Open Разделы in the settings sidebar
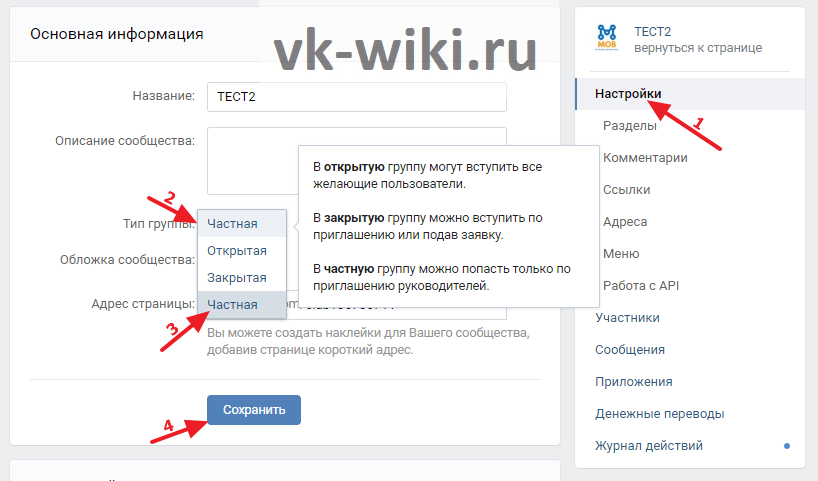Screen dimensions: 818x481 click(629, 126)
